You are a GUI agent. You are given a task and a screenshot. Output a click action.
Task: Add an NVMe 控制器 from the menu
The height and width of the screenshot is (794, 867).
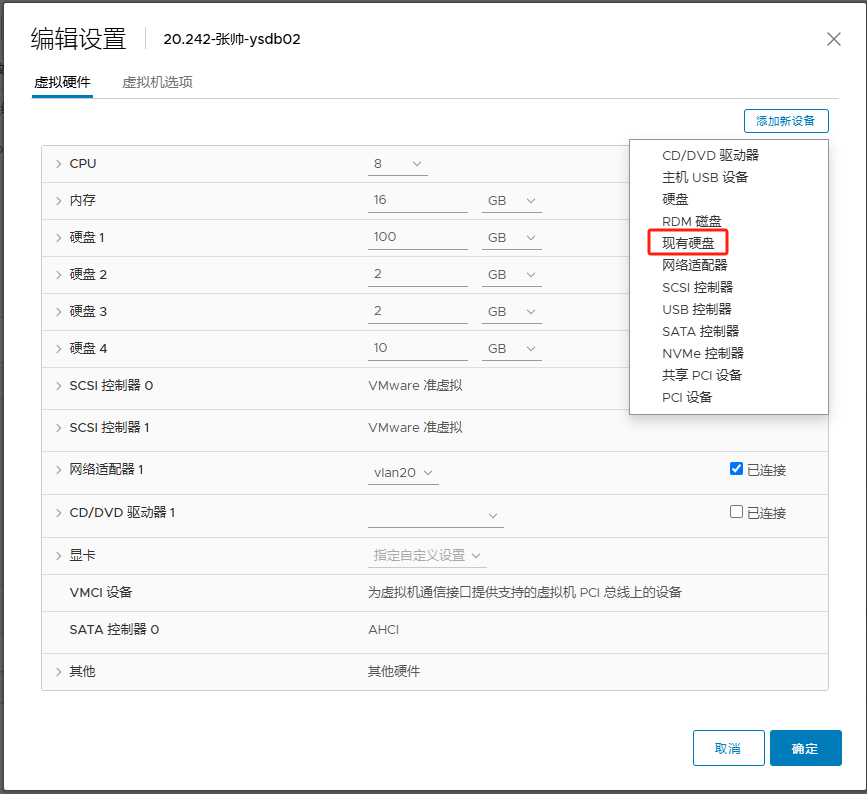coord(702,353)
